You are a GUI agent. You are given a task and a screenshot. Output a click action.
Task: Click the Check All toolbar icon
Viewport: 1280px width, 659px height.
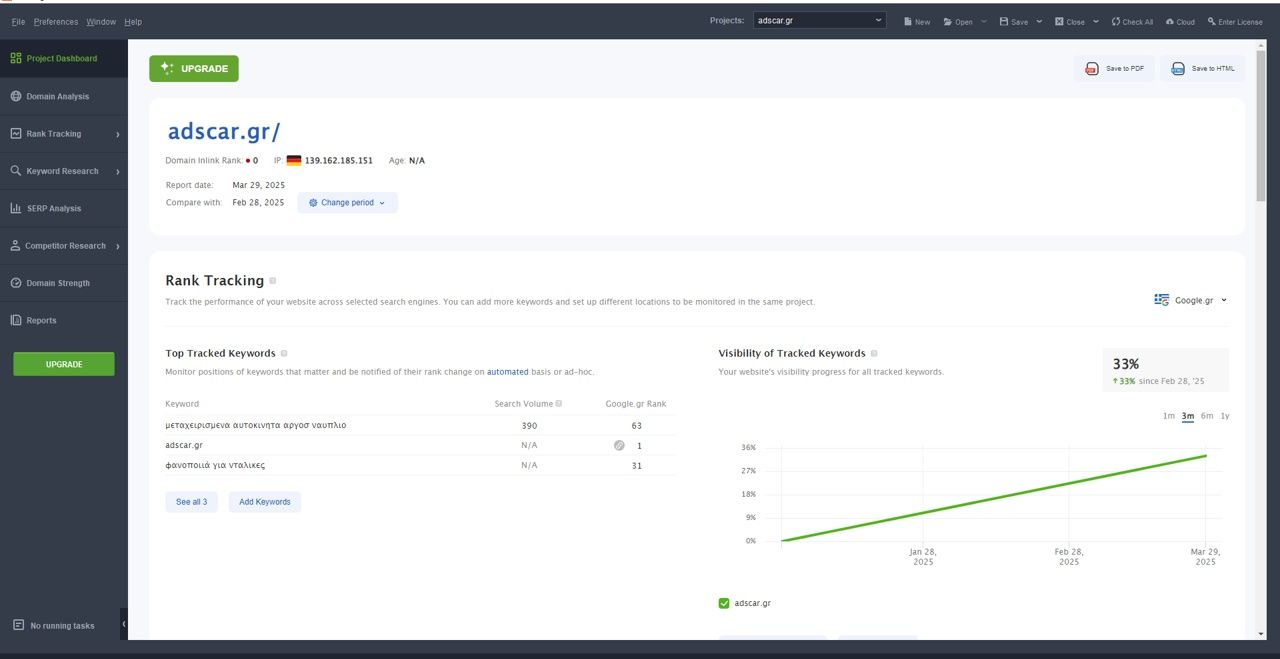point(1115,21)
